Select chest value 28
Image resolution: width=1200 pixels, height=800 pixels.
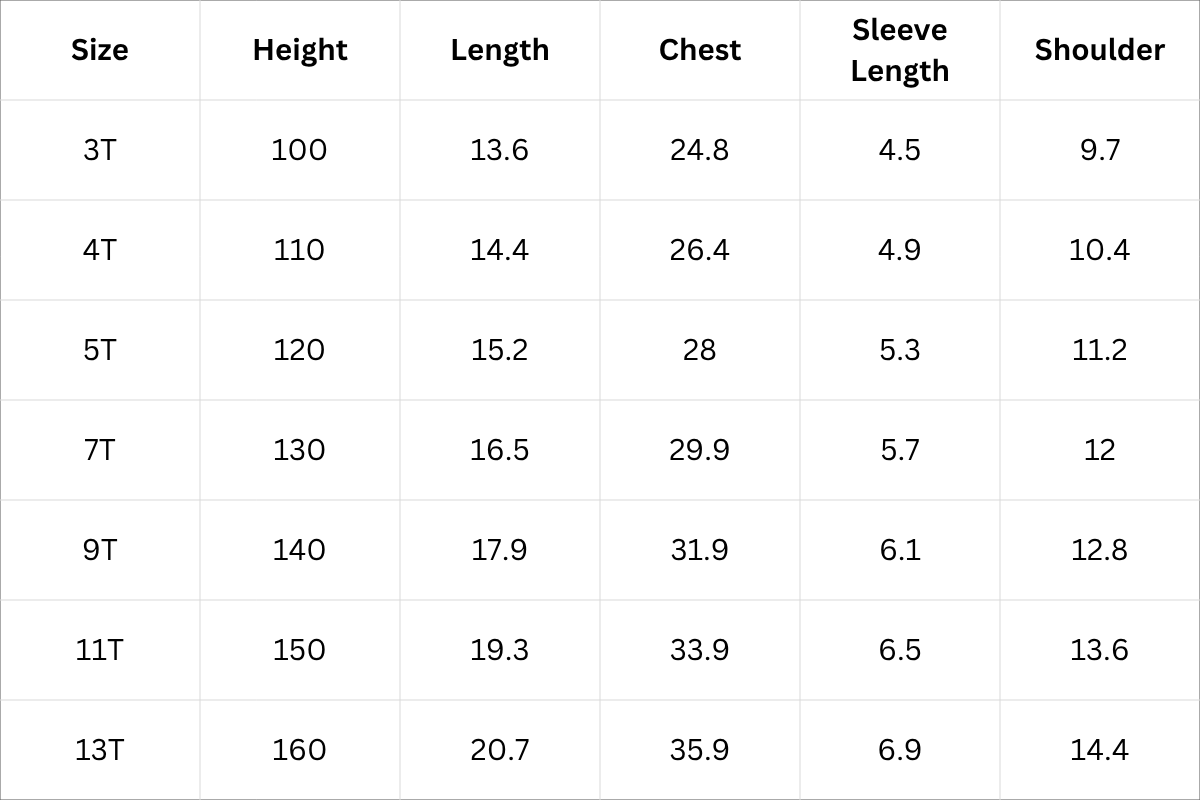700,350
